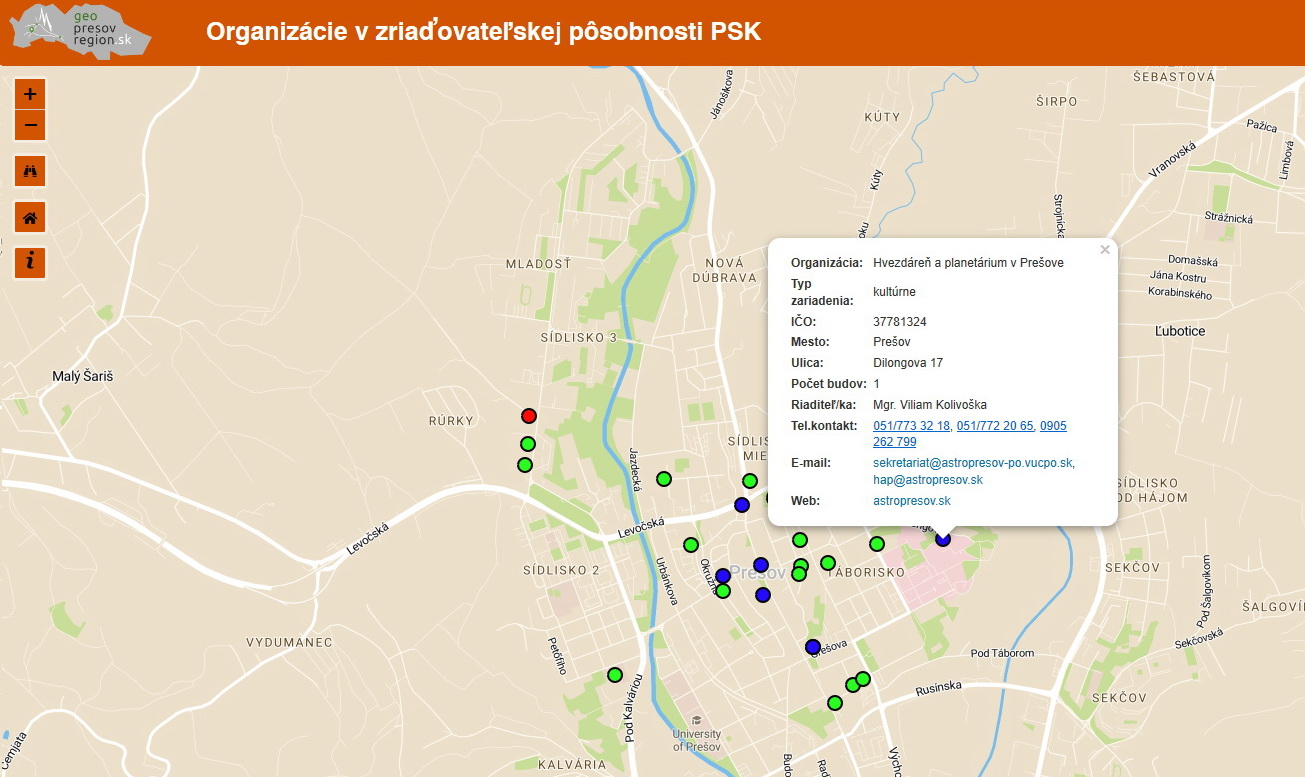Email hap@astropresov.sk
This screenshot has height=777, width=1305.
(928, 480)
